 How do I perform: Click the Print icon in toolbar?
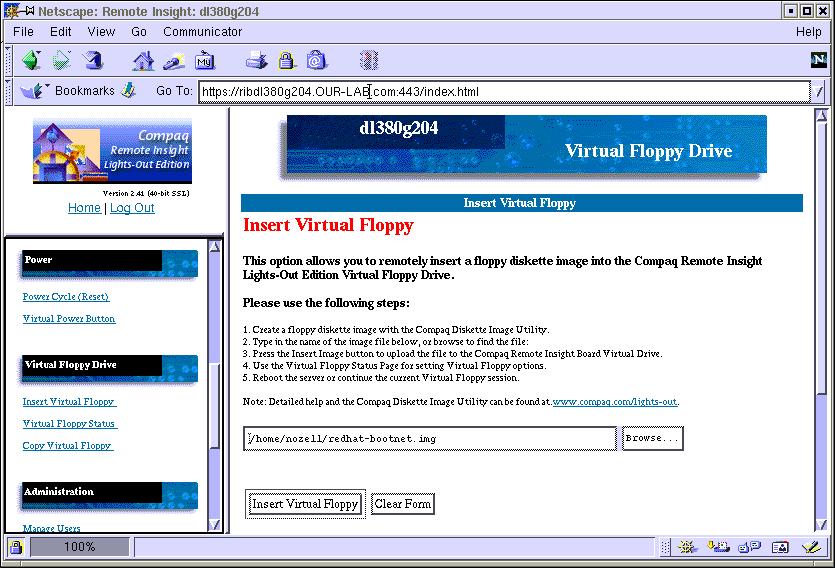[x=256, y=61]
